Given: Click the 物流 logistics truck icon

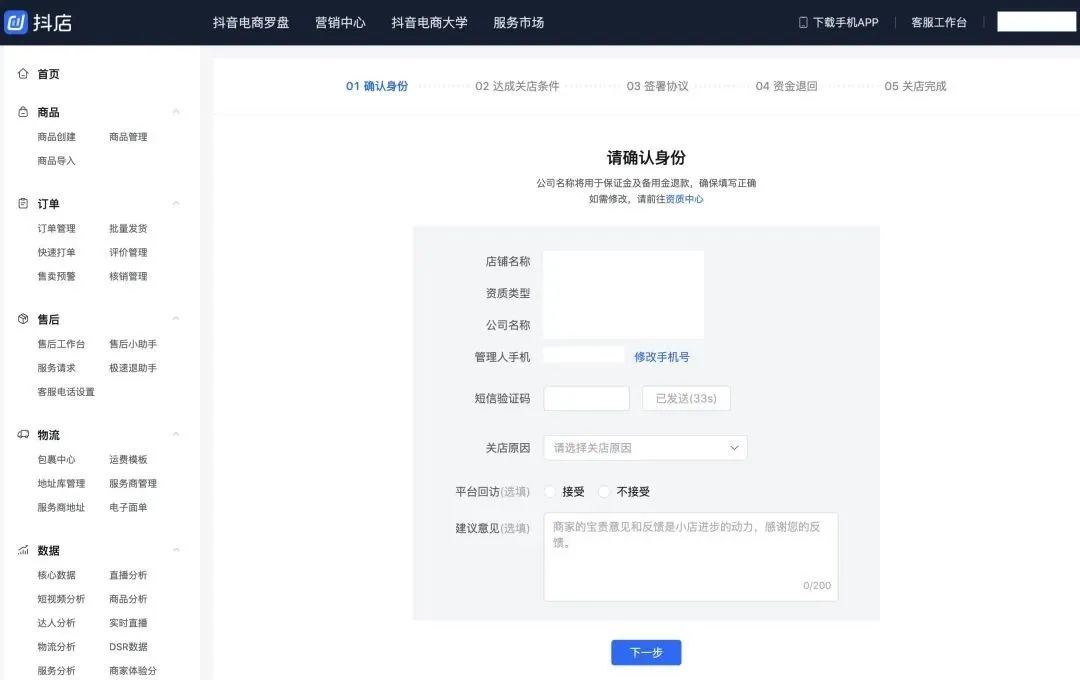Looking at the screenshot, I should point(23,434).
